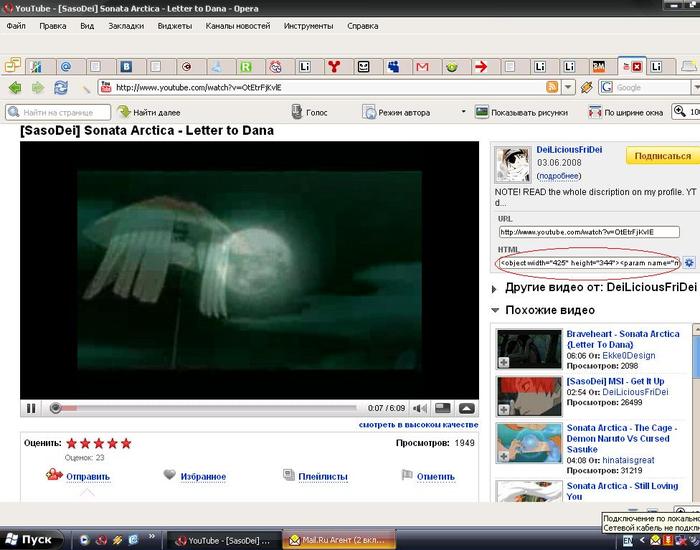The width and height of the screenshot is (700, 550).
Task: Expand Другие видео от DeiLiciousFriDei section
Action: coord(494,289)
